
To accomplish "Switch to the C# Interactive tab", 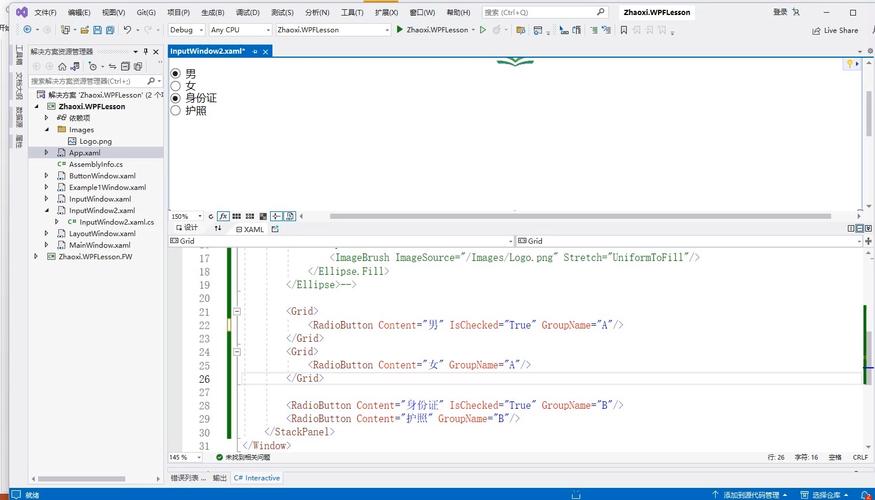I will tap(257, 478).
